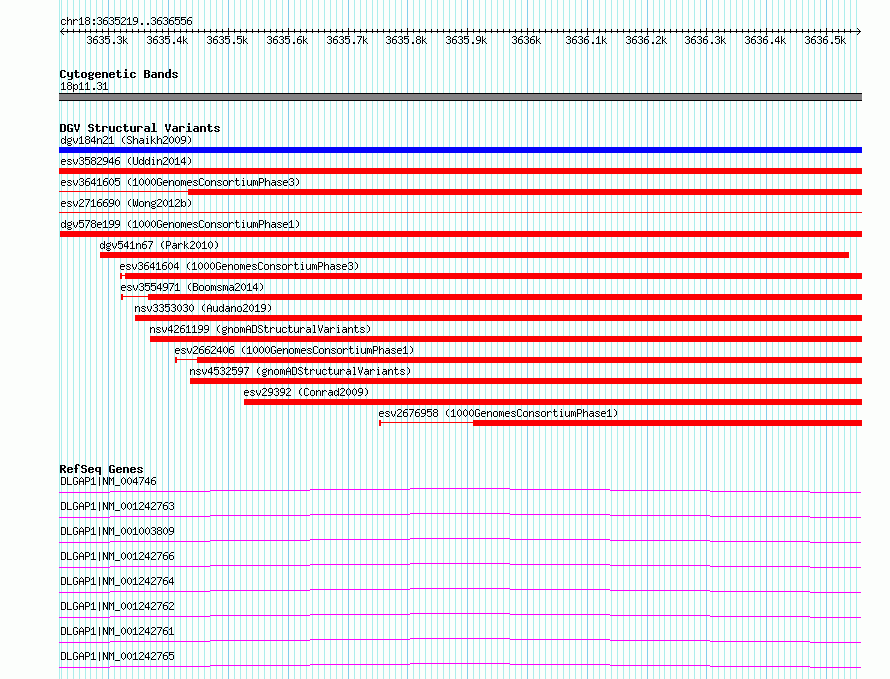Select DLGAP1|NM_001242761 transcript
This screenshot has width=890, height=679.
point(117,631)
